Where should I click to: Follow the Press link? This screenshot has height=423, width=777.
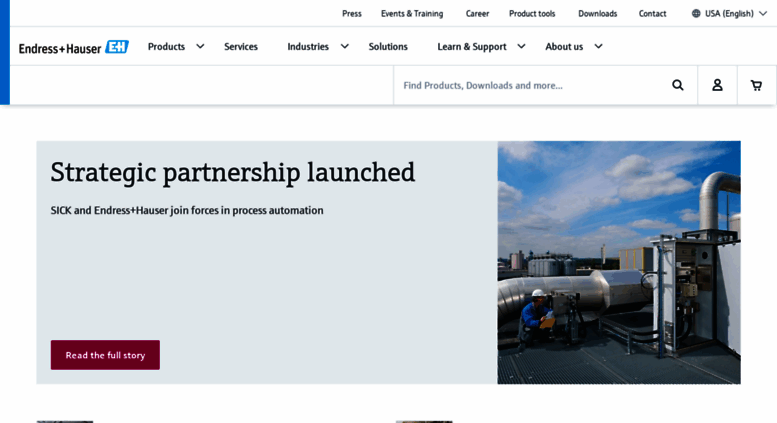coord(352,13)
